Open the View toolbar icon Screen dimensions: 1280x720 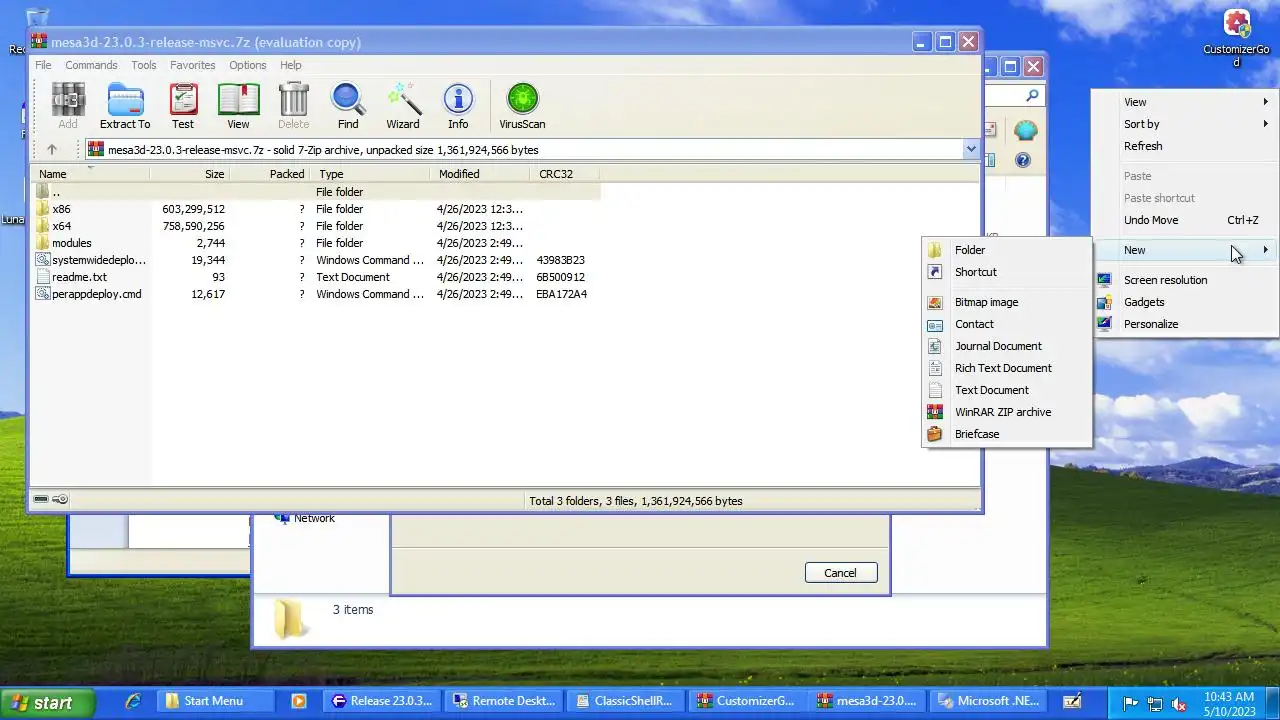pyautogui.click(x=238, y=106)
